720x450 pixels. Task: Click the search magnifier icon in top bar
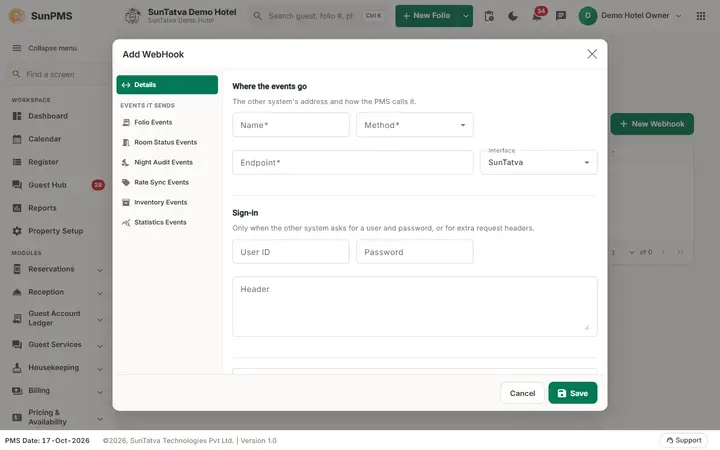(258, 16)
